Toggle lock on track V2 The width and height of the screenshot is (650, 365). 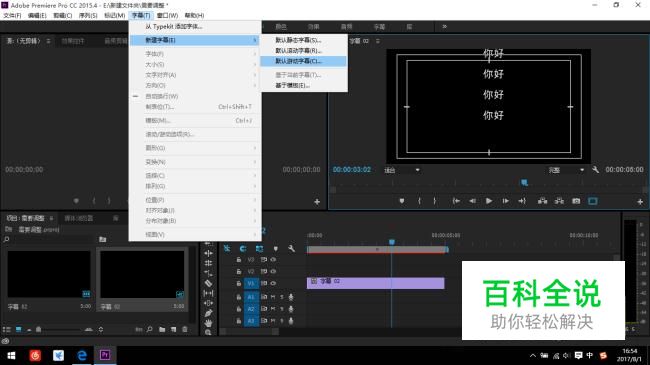(x=239, y=271)
